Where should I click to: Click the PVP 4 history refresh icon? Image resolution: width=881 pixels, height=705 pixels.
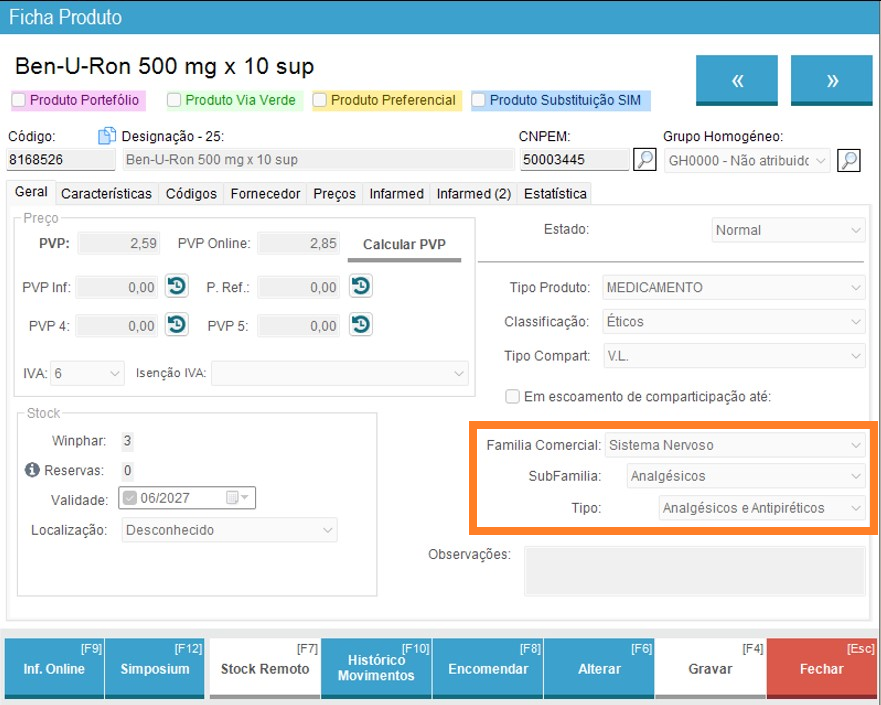click(x=176, y=324)
